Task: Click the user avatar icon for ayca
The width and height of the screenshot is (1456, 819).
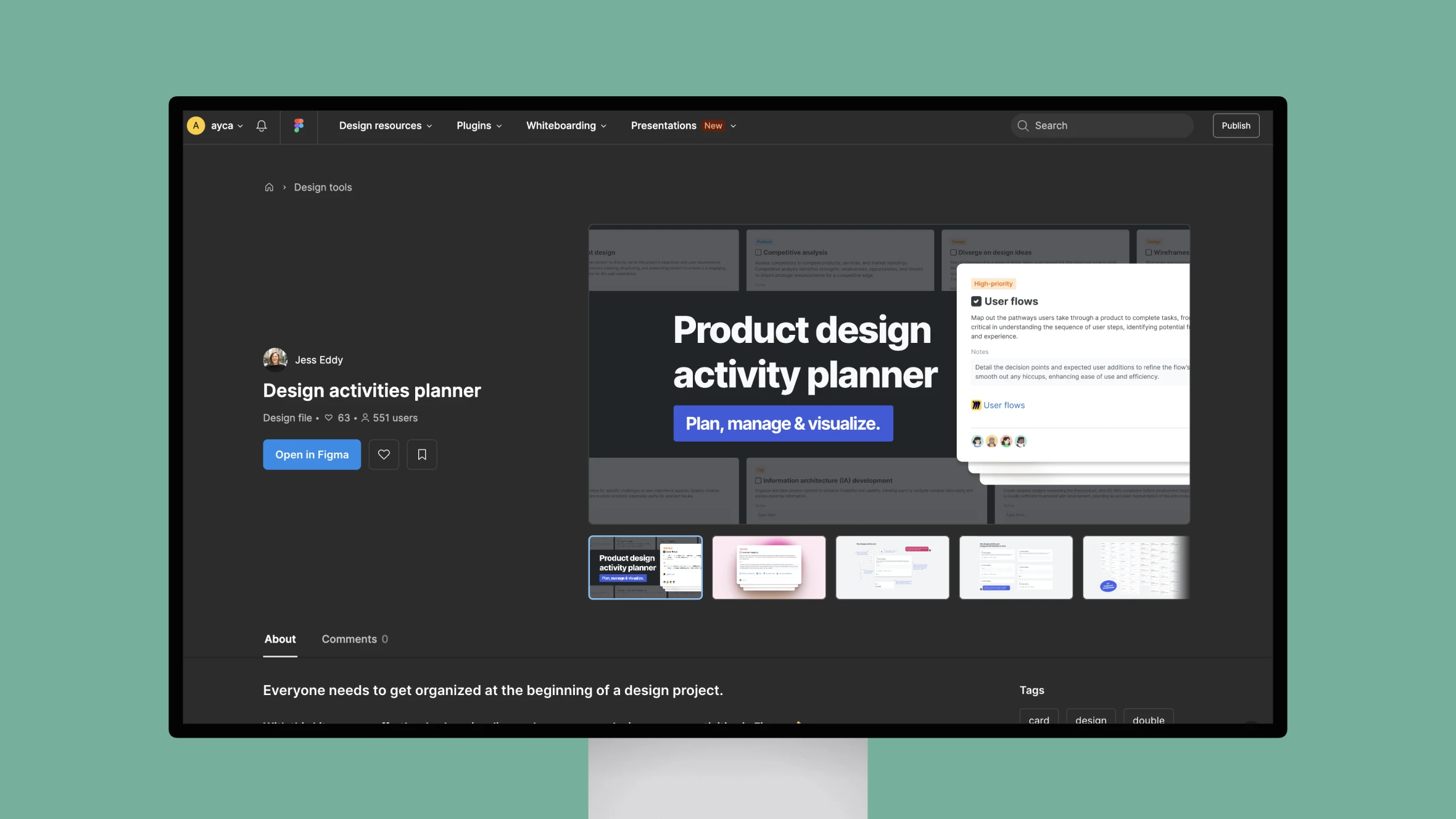Action: point(196,125)
